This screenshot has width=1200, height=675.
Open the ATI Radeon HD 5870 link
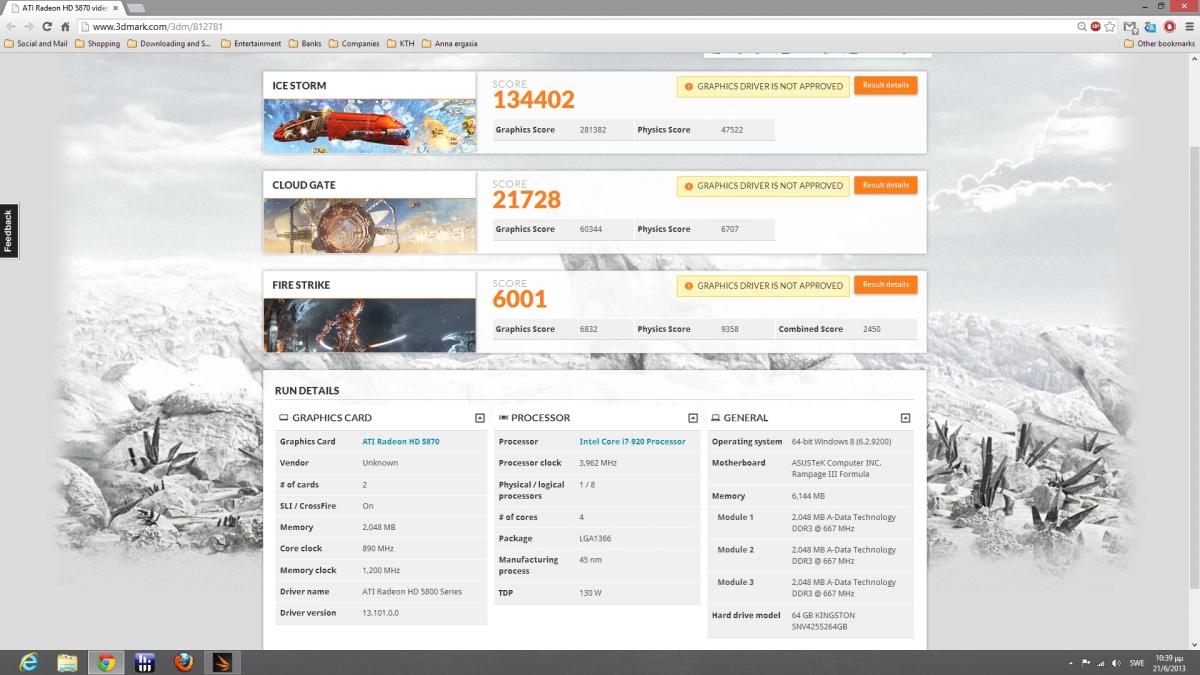tap(401, 441)
